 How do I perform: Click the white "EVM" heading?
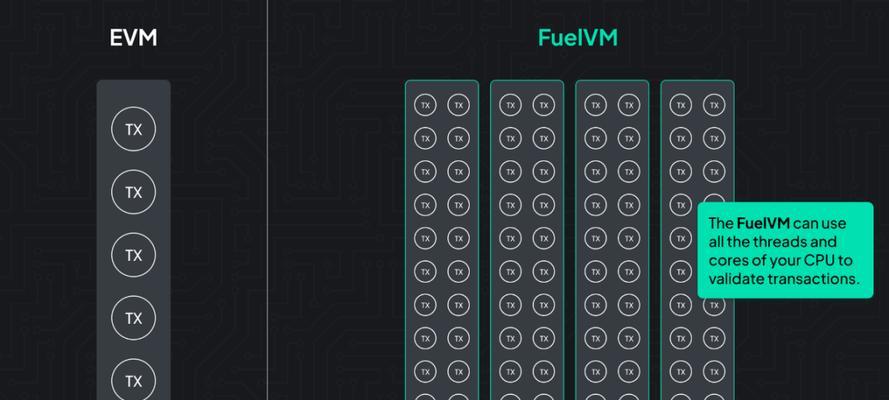click(133, 38)
